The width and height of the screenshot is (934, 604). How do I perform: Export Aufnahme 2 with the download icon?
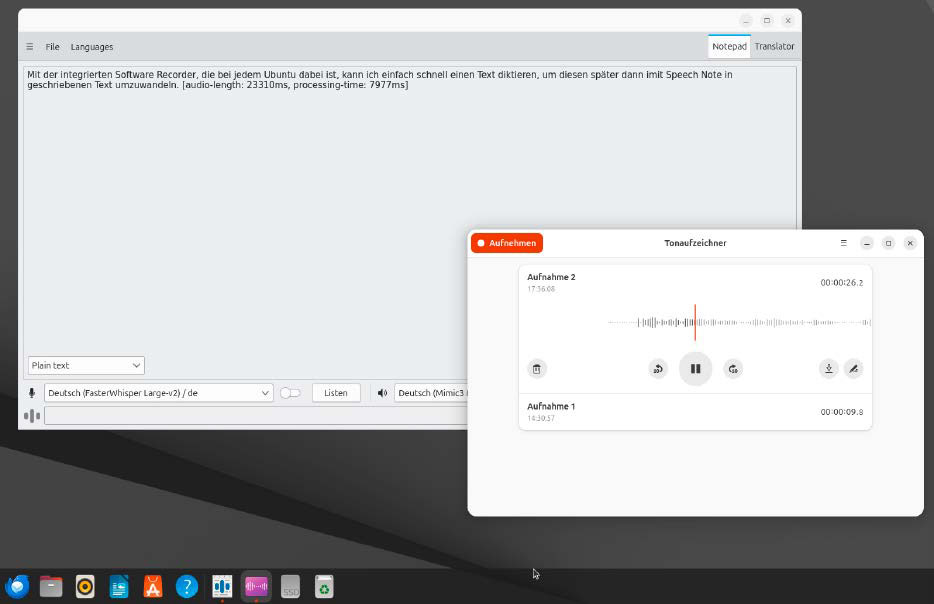pyautogui.click(x=829, y=369)
